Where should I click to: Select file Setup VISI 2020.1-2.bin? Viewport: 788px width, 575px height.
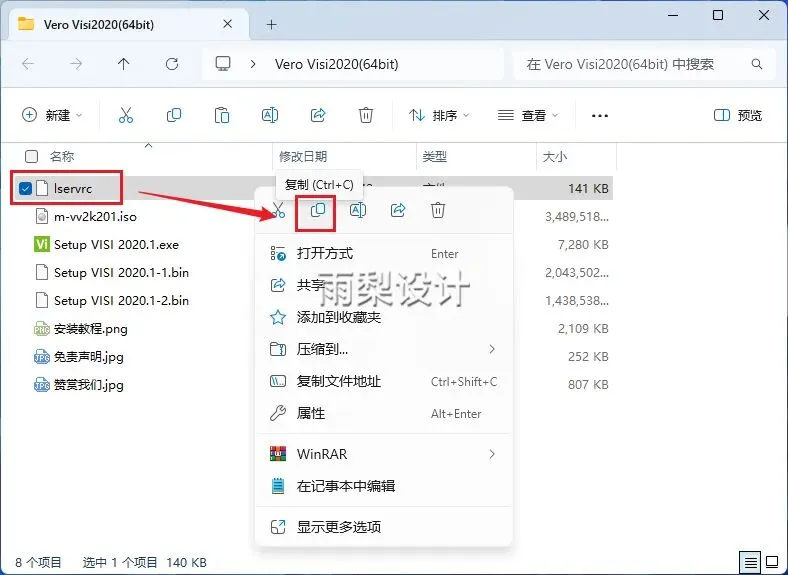(x=121, y=301)
